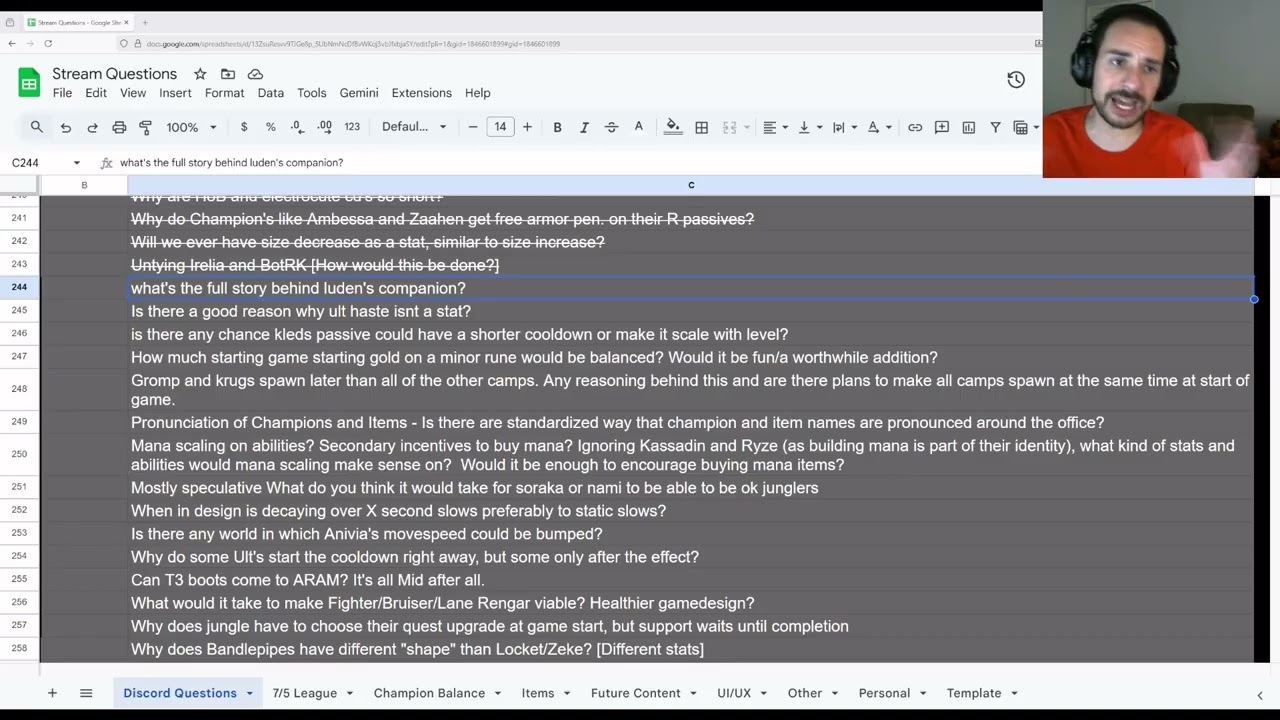Decrease decimal places

(296, 127)
